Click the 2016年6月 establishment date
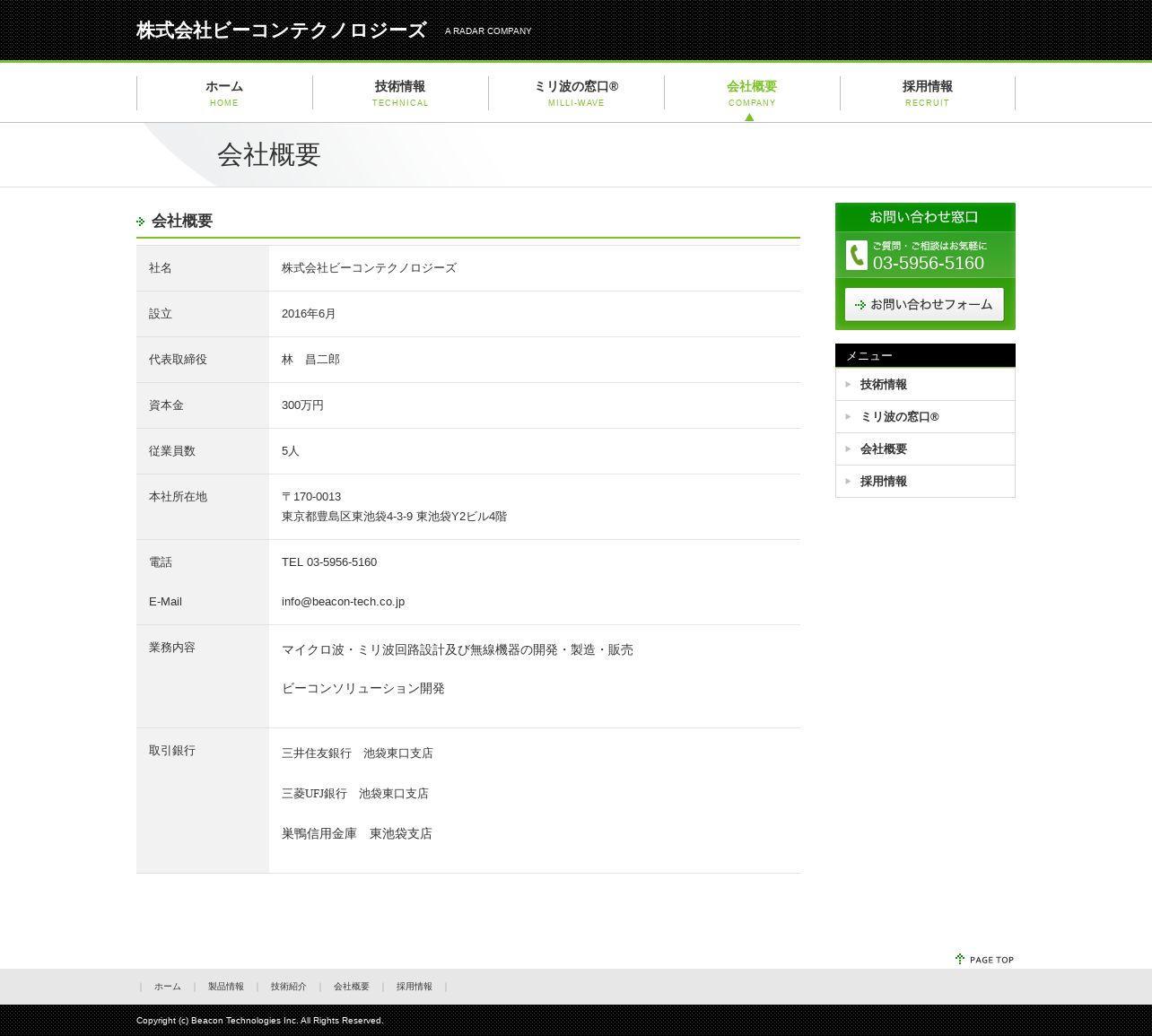Image resolution: width=1152 pixels, height=1036 pixels. [x=309, y=314]
